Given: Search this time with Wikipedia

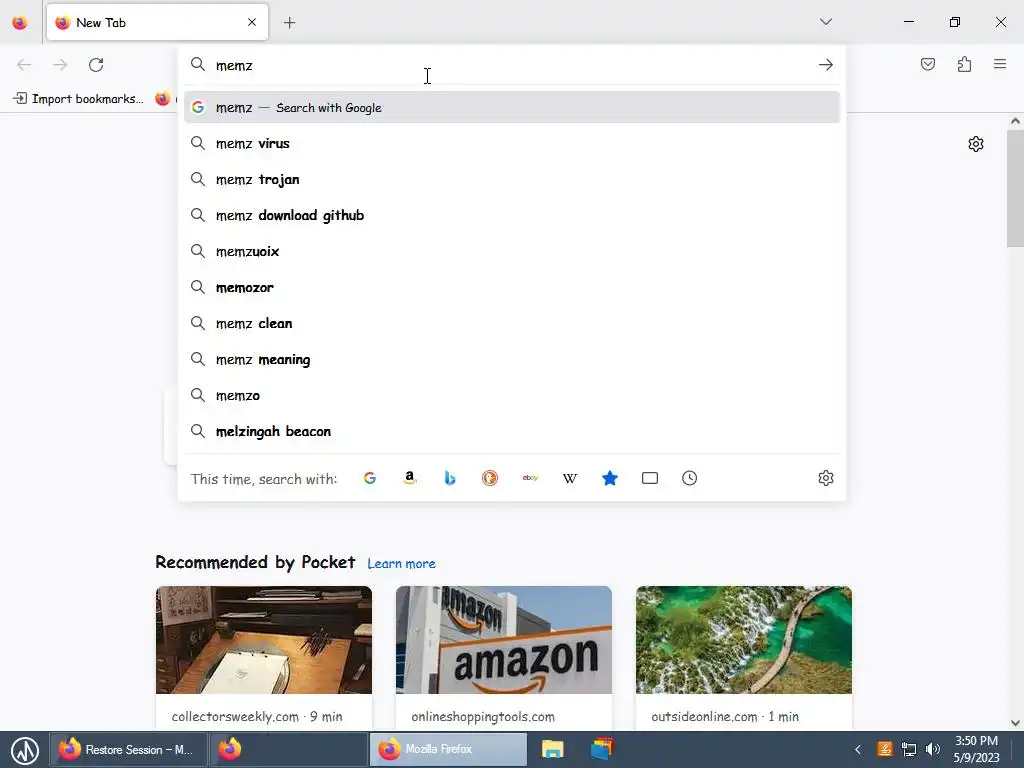Looking at the screenshot, I should pos(569,478).
